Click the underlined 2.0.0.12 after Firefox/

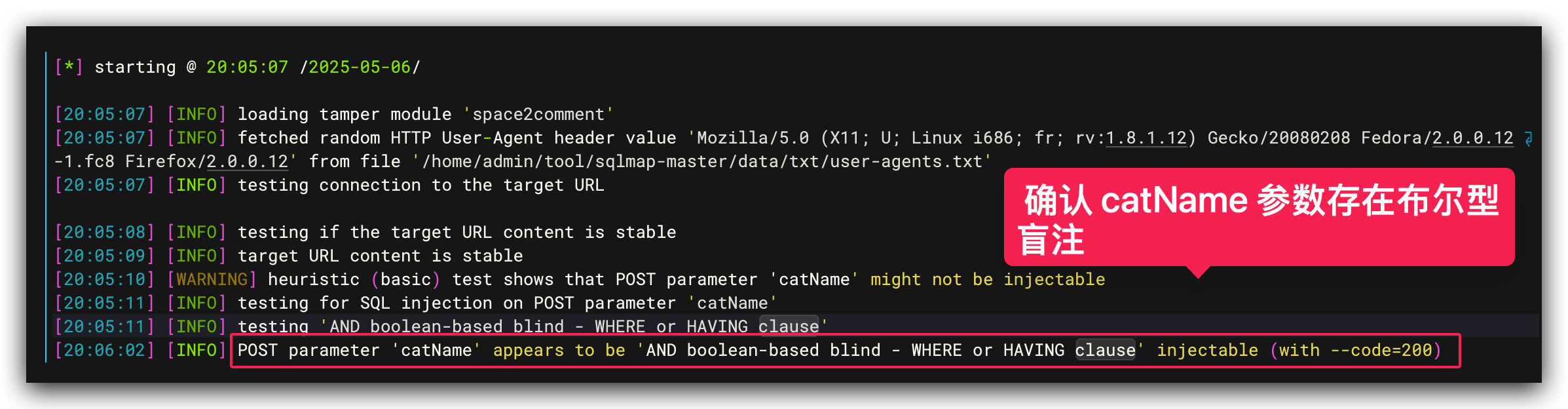pos(247,162)
